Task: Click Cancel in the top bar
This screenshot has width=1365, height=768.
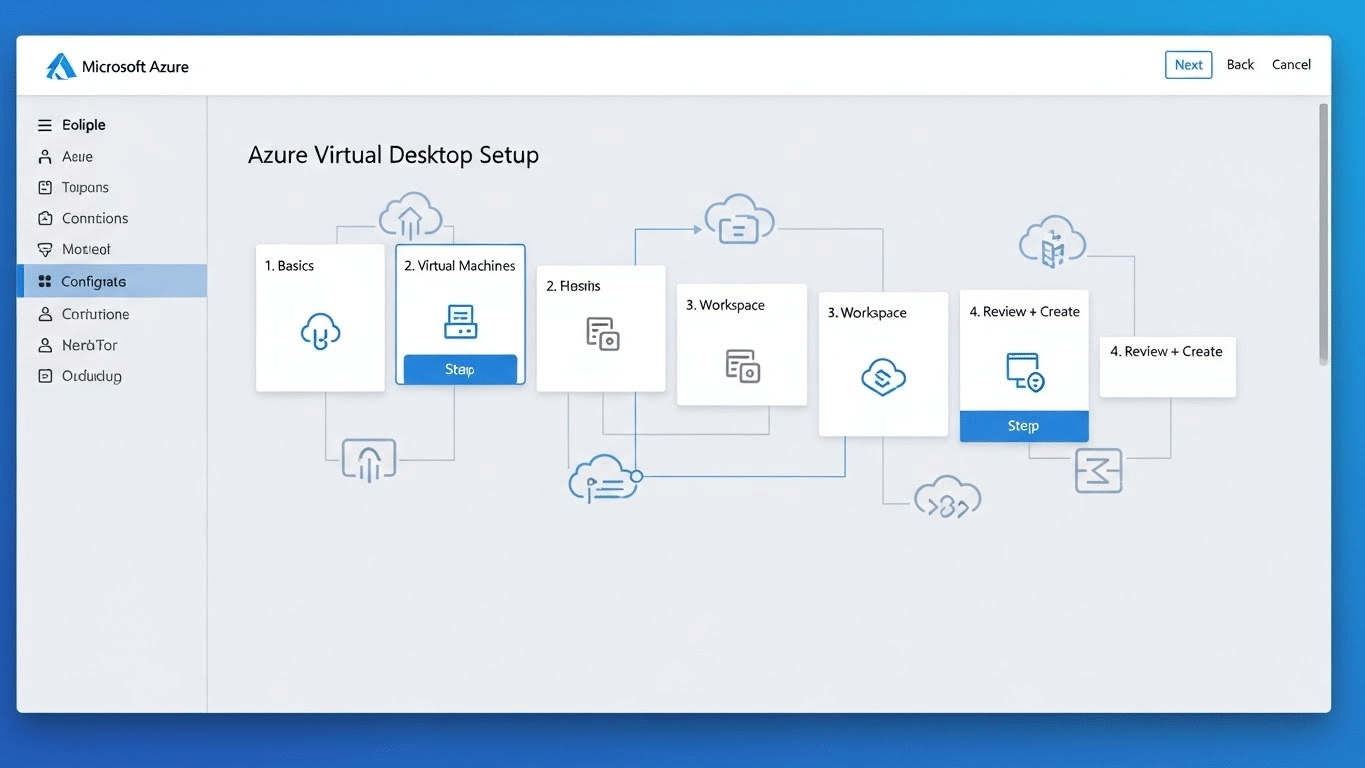Action: click(1291, 64)
